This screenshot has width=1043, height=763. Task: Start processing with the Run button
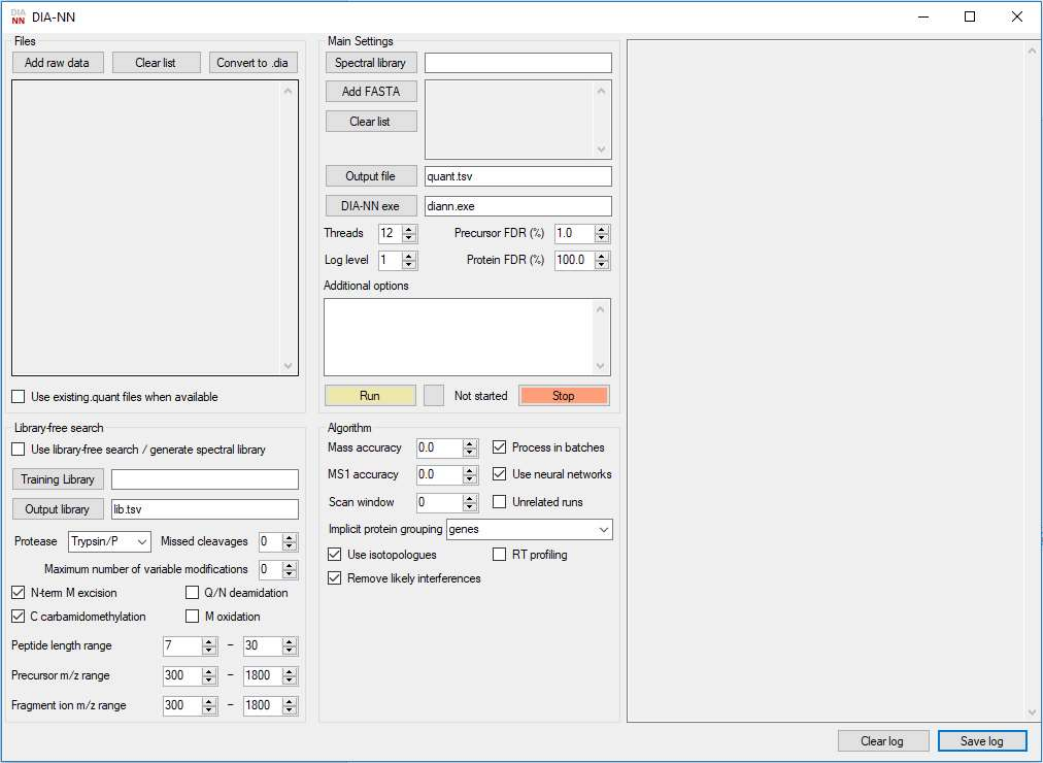(x=370, y=396)
